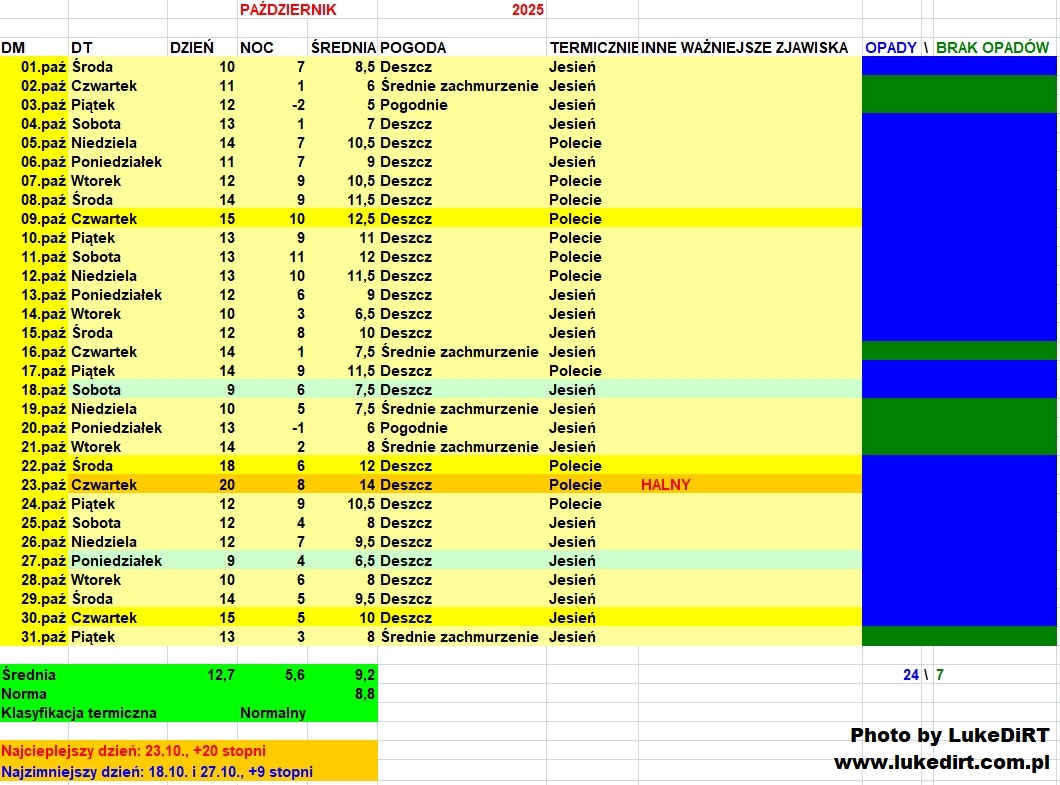Click the Normalny classification cell
Viewport: 1060px width, 785px height.
[x=272, y=713]
